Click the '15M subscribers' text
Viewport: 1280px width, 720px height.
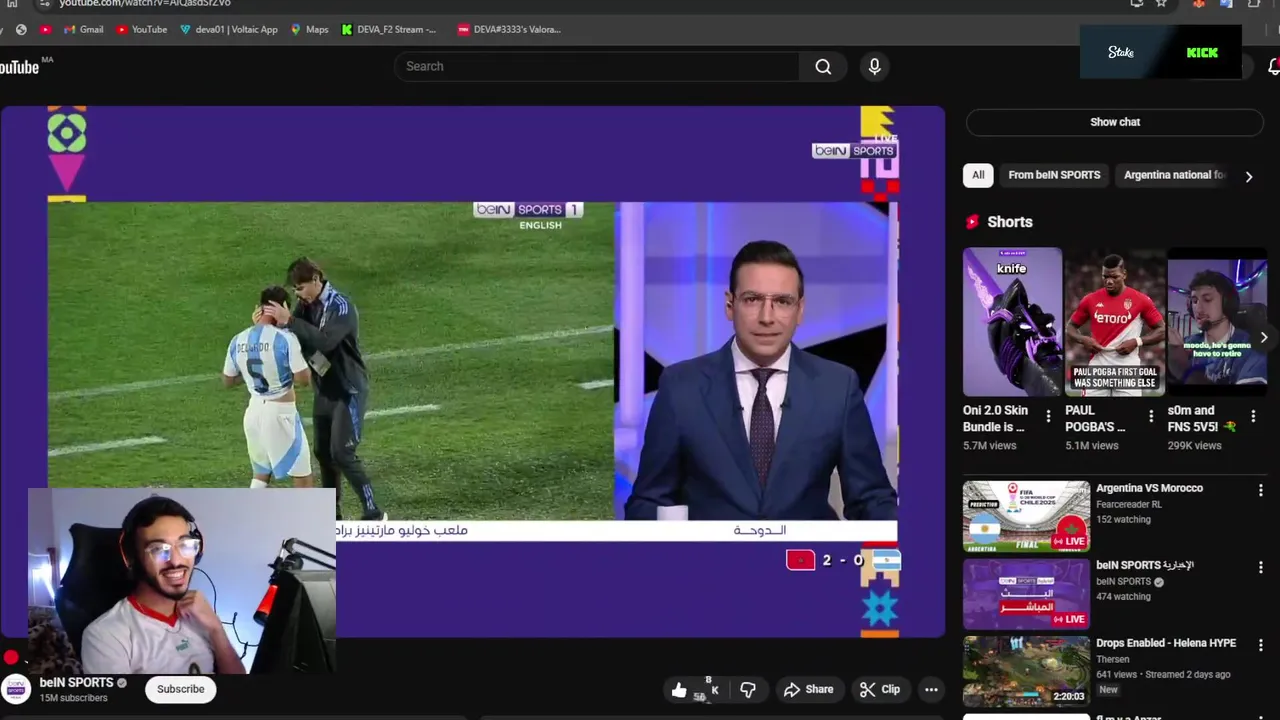click(x=73, y=698)
